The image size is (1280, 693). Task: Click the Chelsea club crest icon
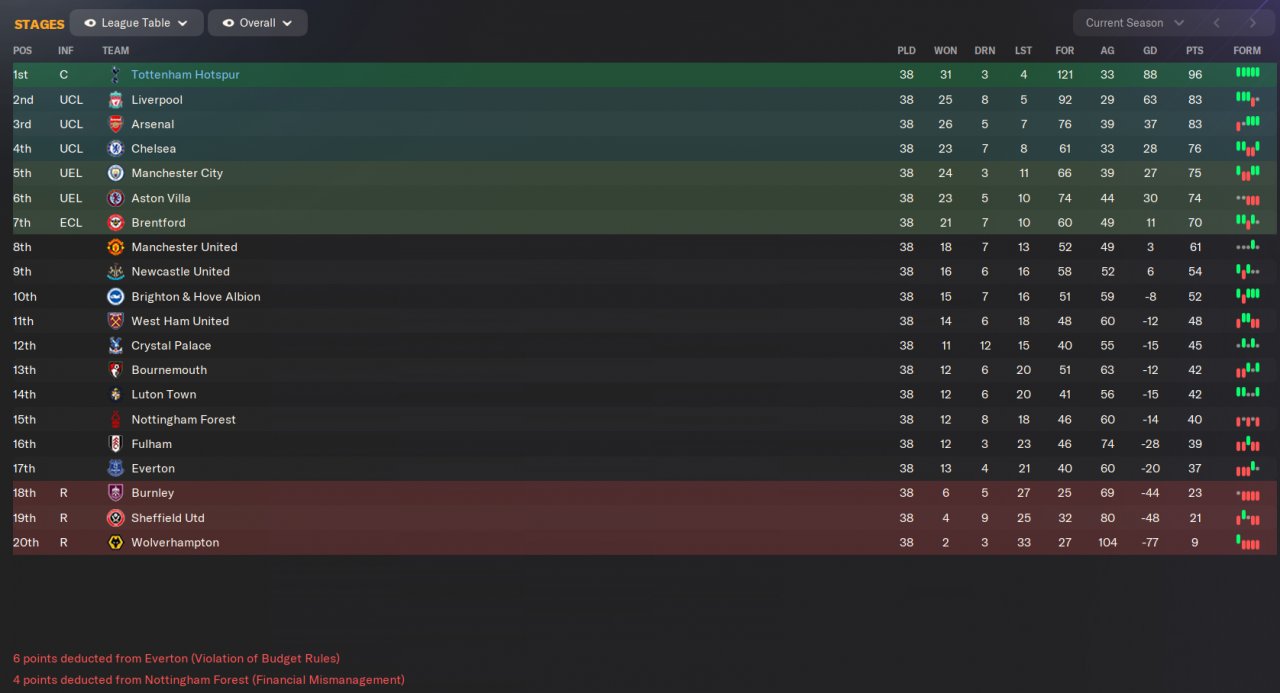point(115,149)
